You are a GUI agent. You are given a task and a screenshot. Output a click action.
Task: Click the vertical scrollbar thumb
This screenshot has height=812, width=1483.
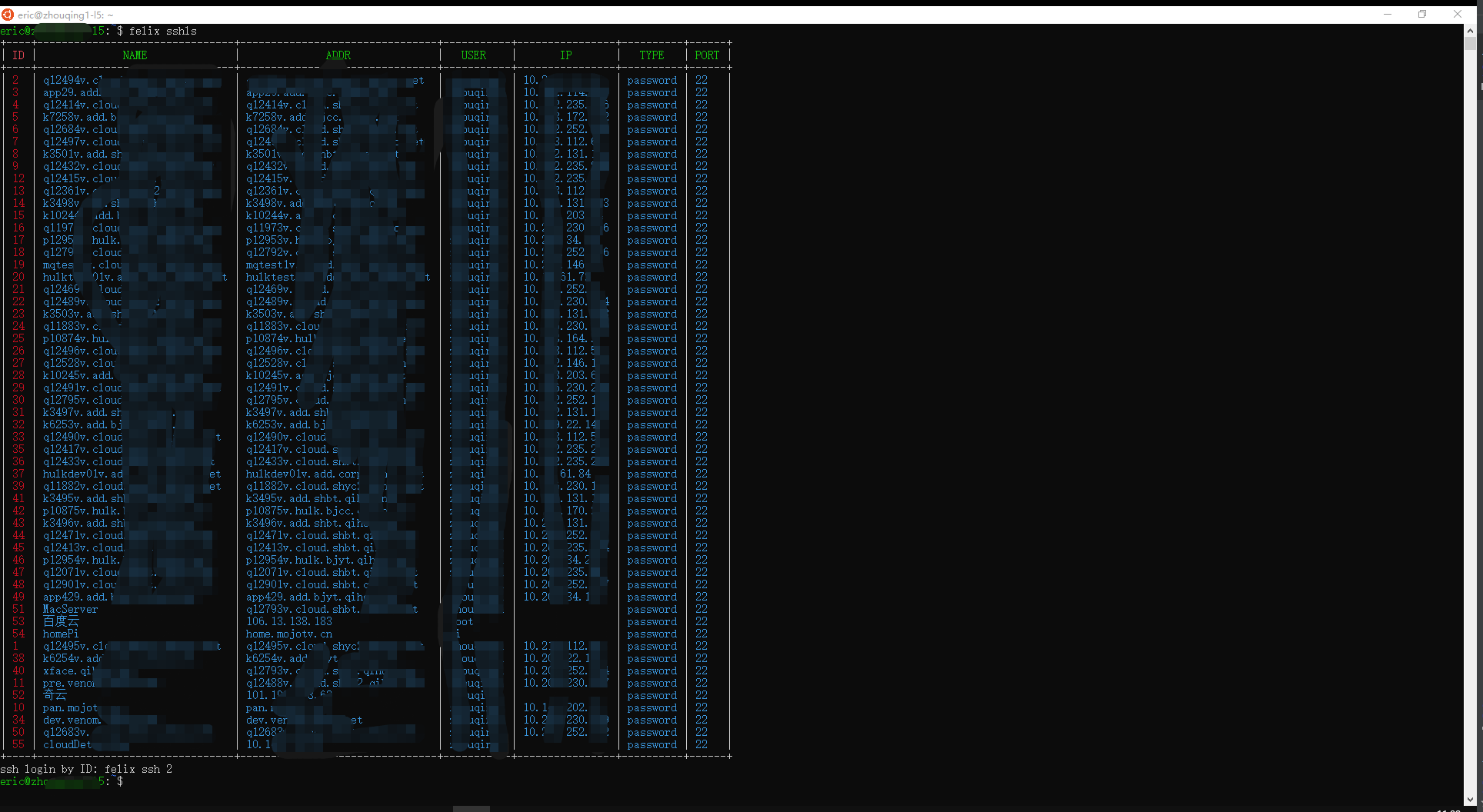point(1470,44)
